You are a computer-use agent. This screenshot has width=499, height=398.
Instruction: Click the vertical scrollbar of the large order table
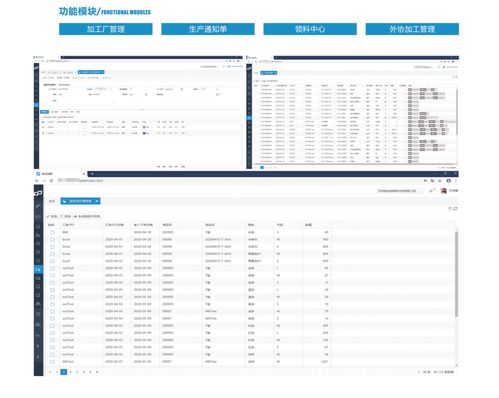tap(456, 273)
